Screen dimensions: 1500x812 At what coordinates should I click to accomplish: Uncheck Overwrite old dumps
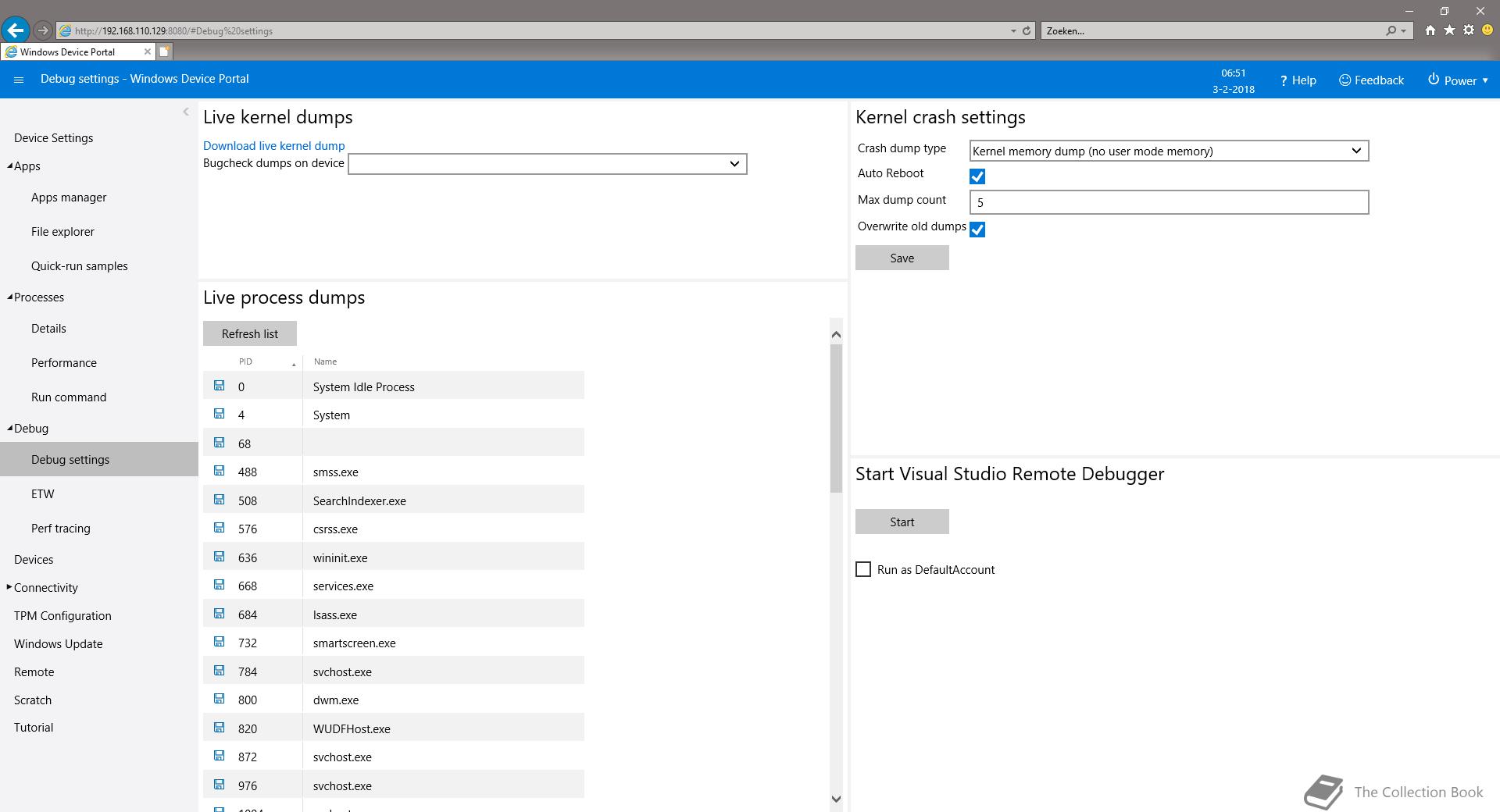click(x=977, y=230)
